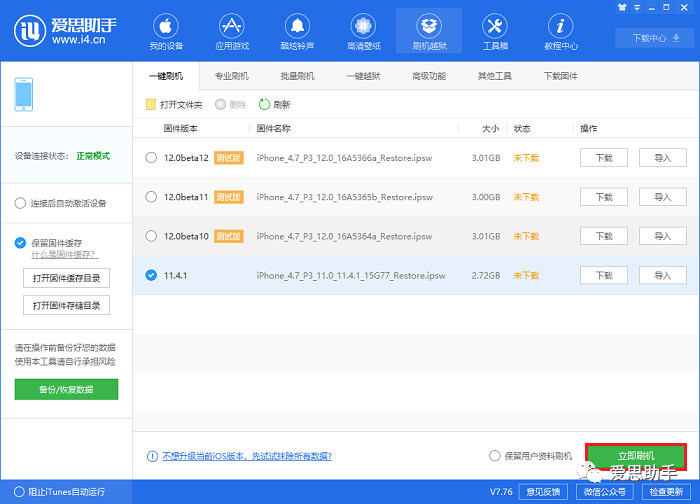Viewport: 700px width, 504px height.
Task: Download the 12.0beta11 firmware
Action: [x=604, y=197]
